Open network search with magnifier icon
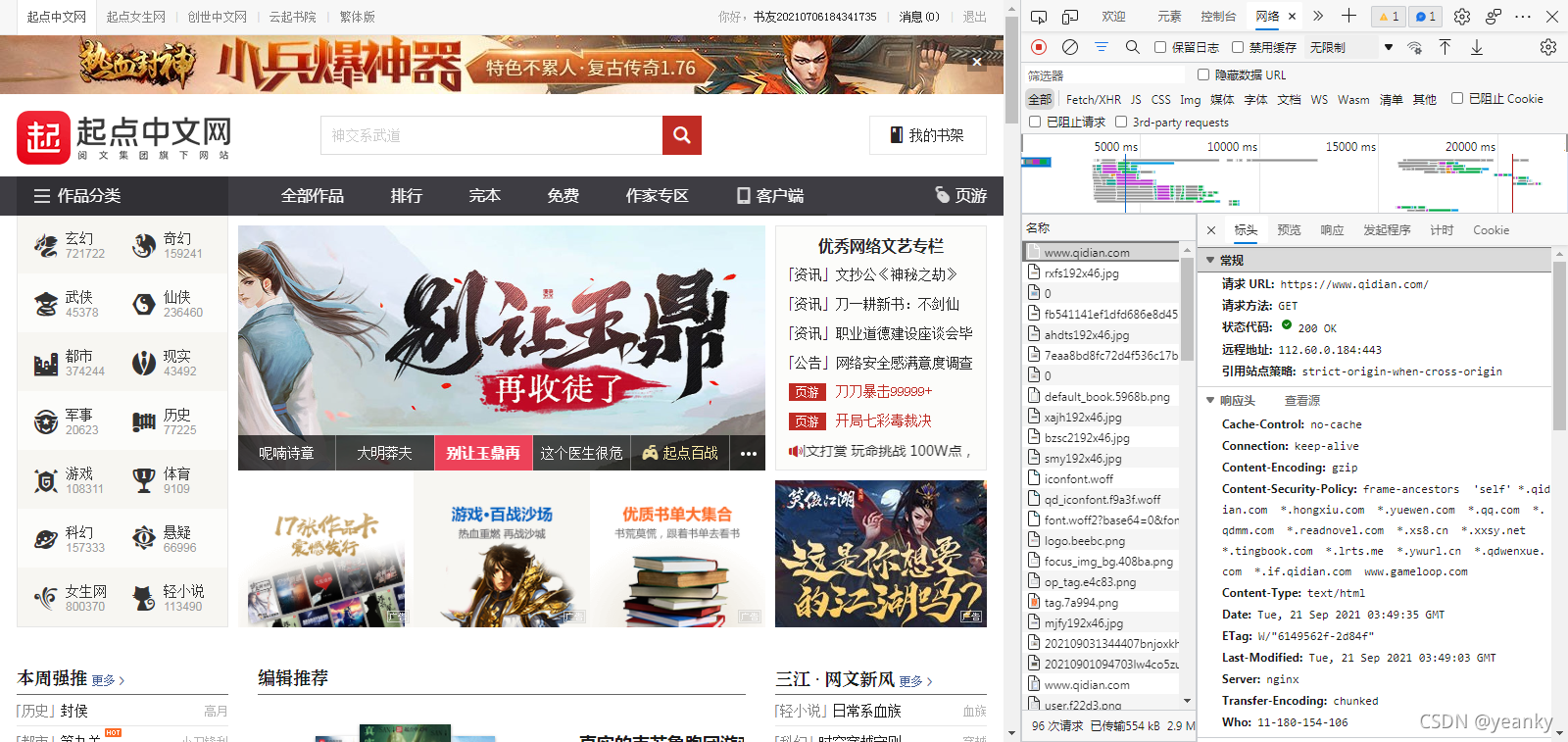The image size is (1568, 742). [1133, 47]
